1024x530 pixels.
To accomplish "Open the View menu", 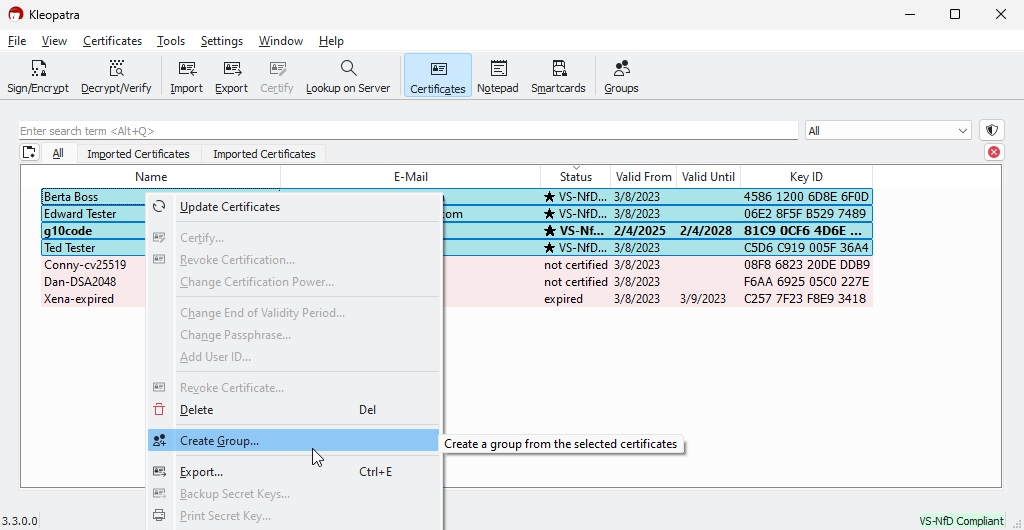I will click(x=54, y=40).
